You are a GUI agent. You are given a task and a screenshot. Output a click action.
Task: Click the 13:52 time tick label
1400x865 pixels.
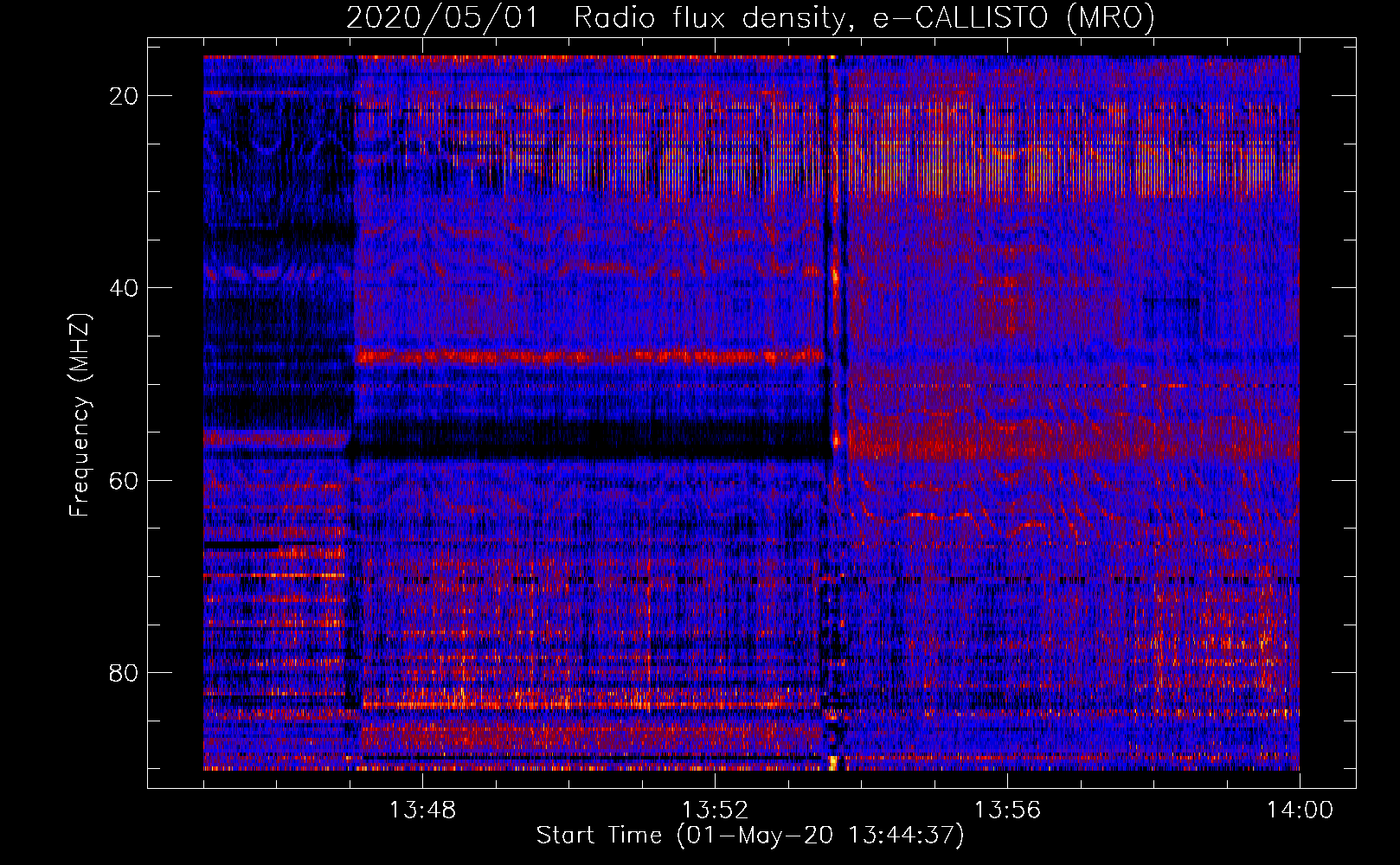715,811
